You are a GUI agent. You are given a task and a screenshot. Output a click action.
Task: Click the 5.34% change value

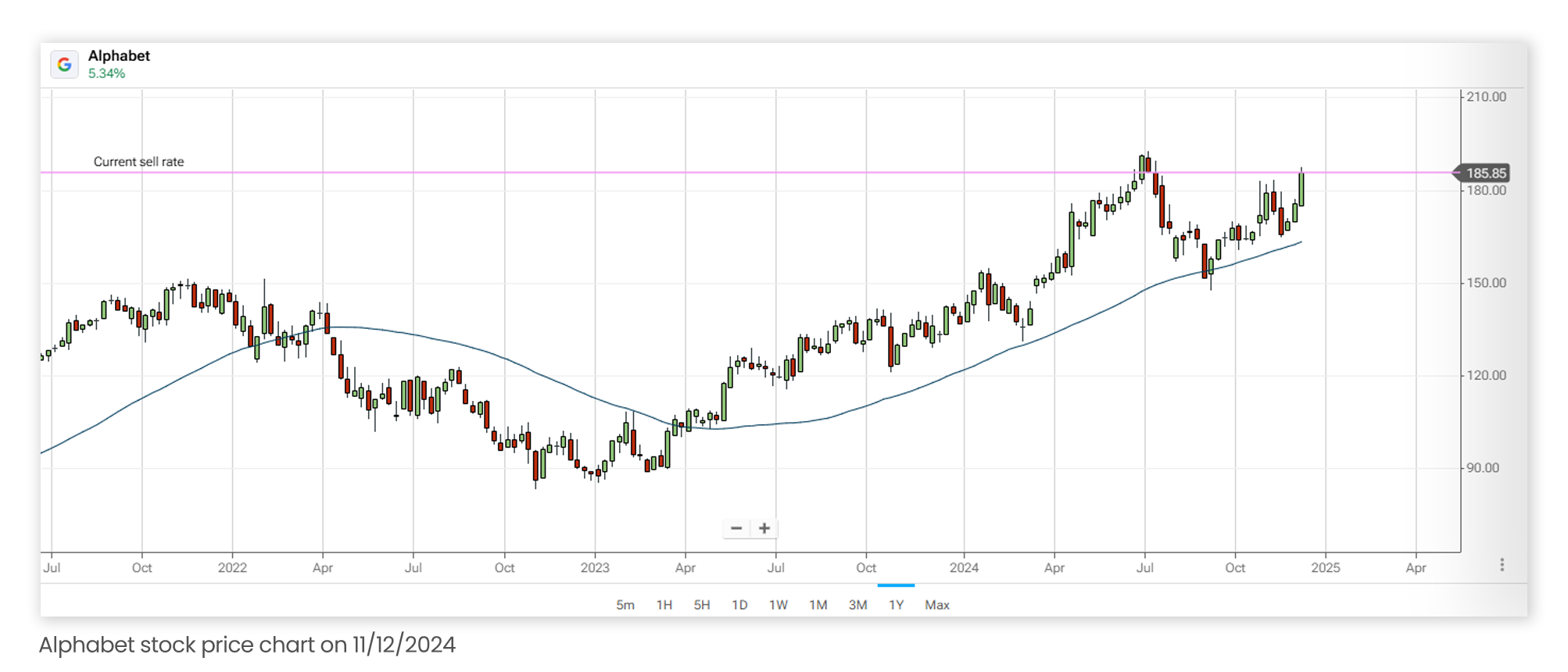pos(106,73)
